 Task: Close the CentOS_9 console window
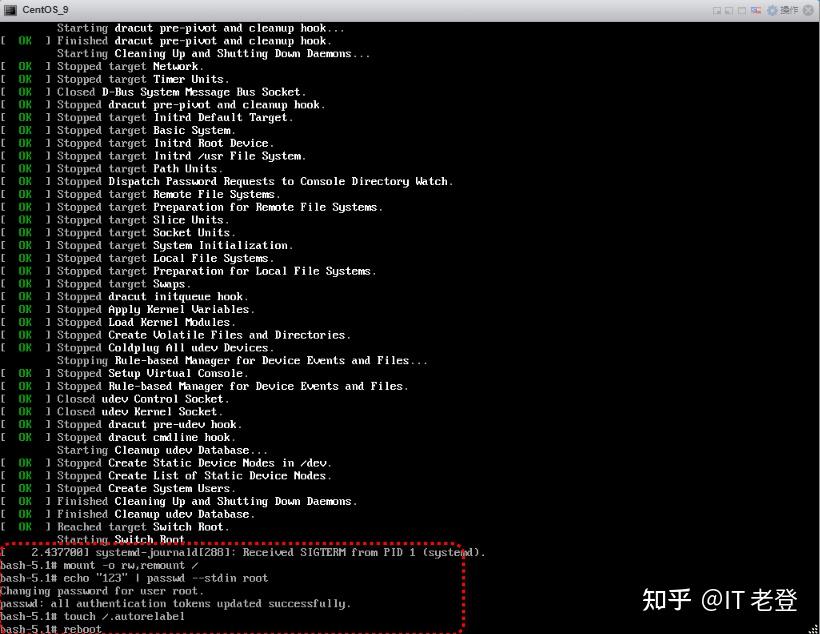[x=808, y=10]
